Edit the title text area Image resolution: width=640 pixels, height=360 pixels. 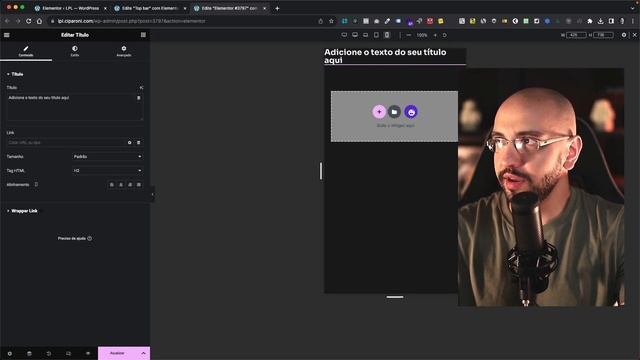75,107
